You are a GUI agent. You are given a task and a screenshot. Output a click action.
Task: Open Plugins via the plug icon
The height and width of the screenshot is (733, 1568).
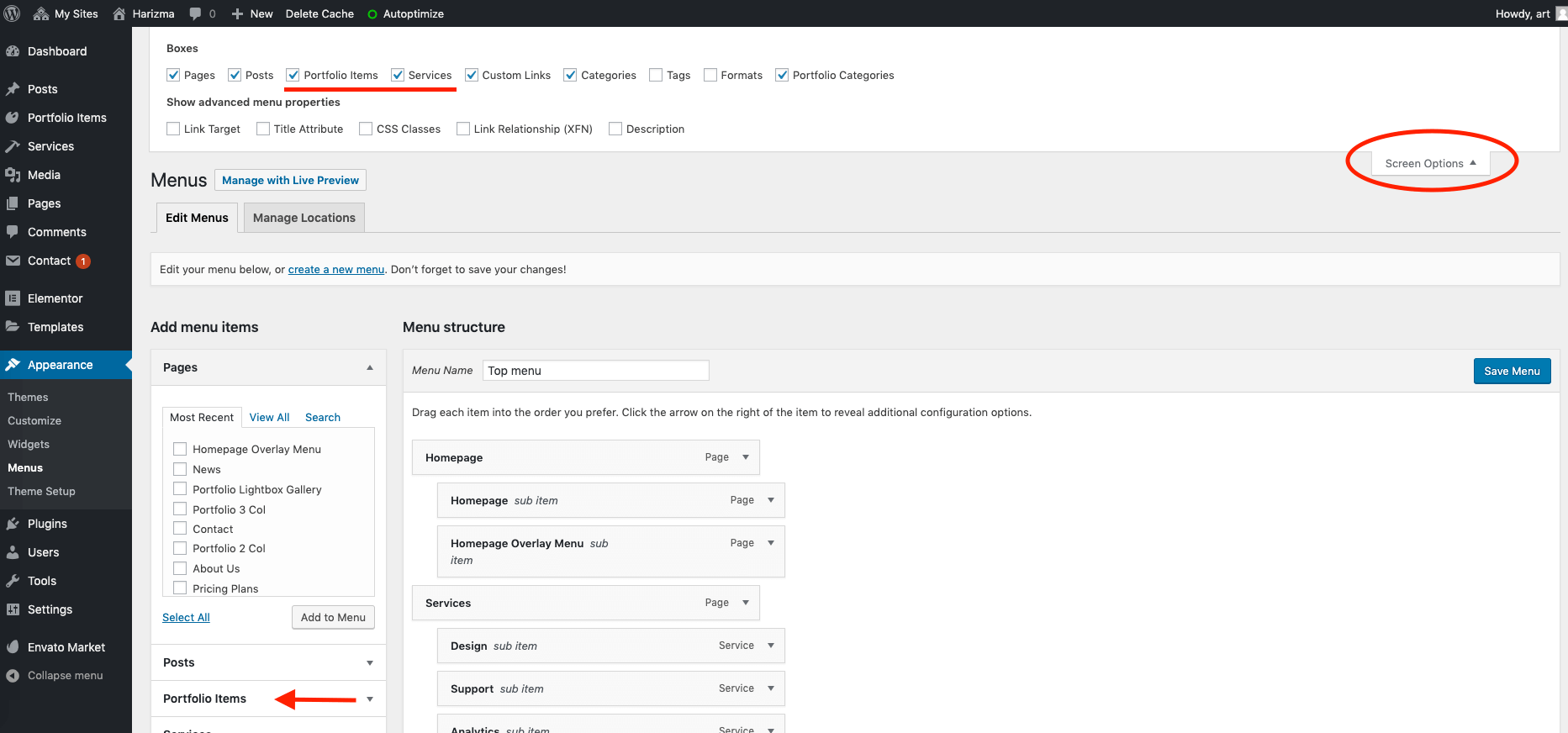tap(13, 524)
